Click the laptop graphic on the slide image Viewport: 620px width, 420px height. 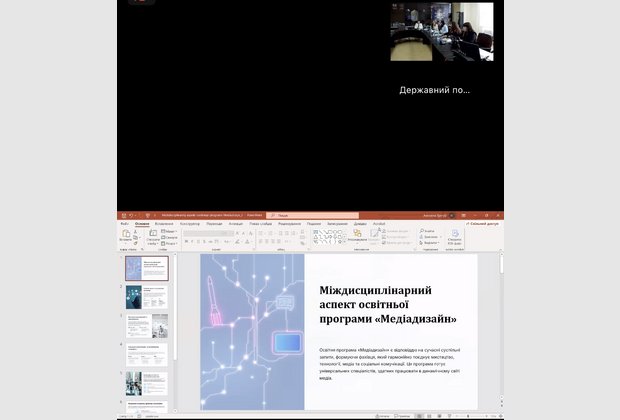287,343
